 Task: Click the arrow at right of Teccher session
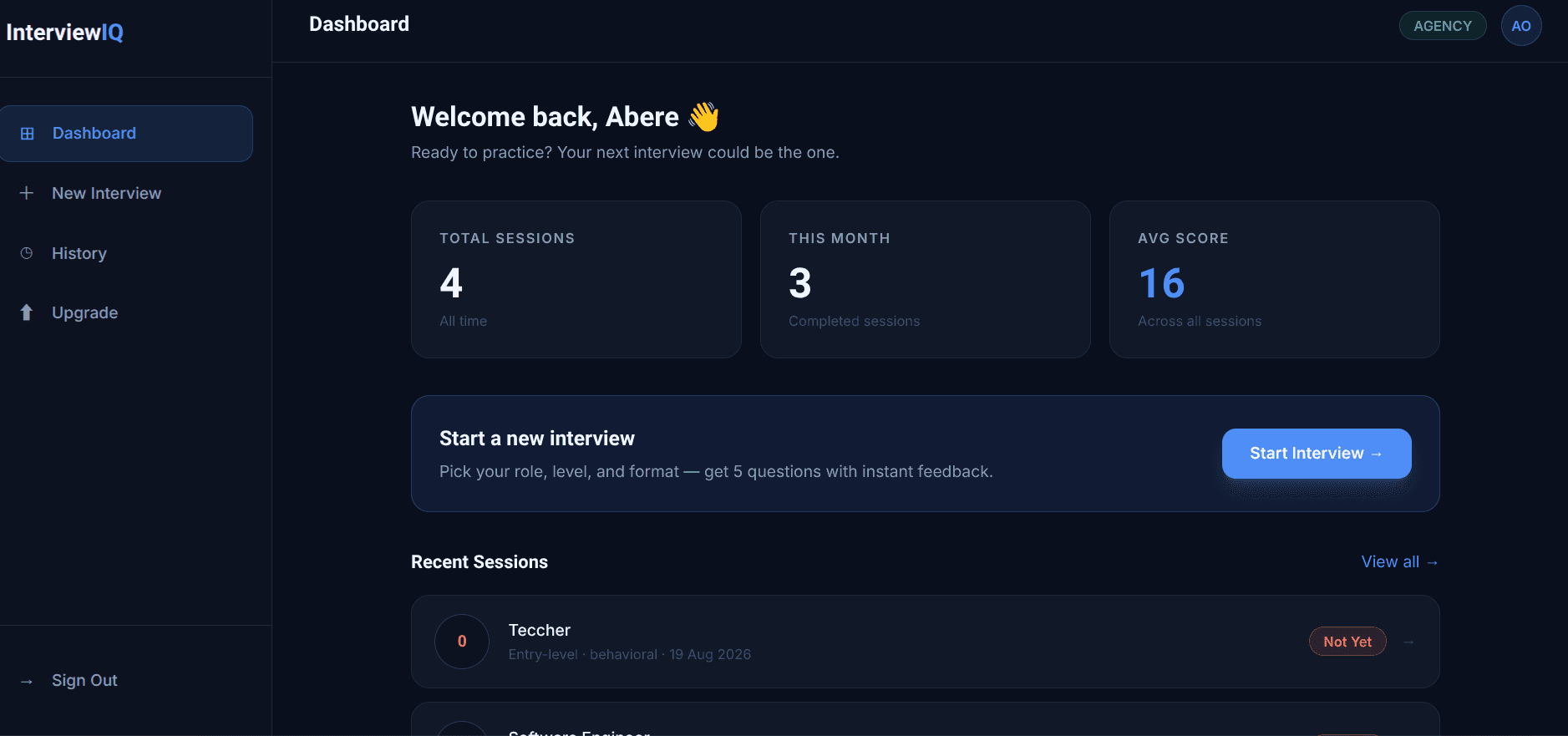coord(1409,642)
